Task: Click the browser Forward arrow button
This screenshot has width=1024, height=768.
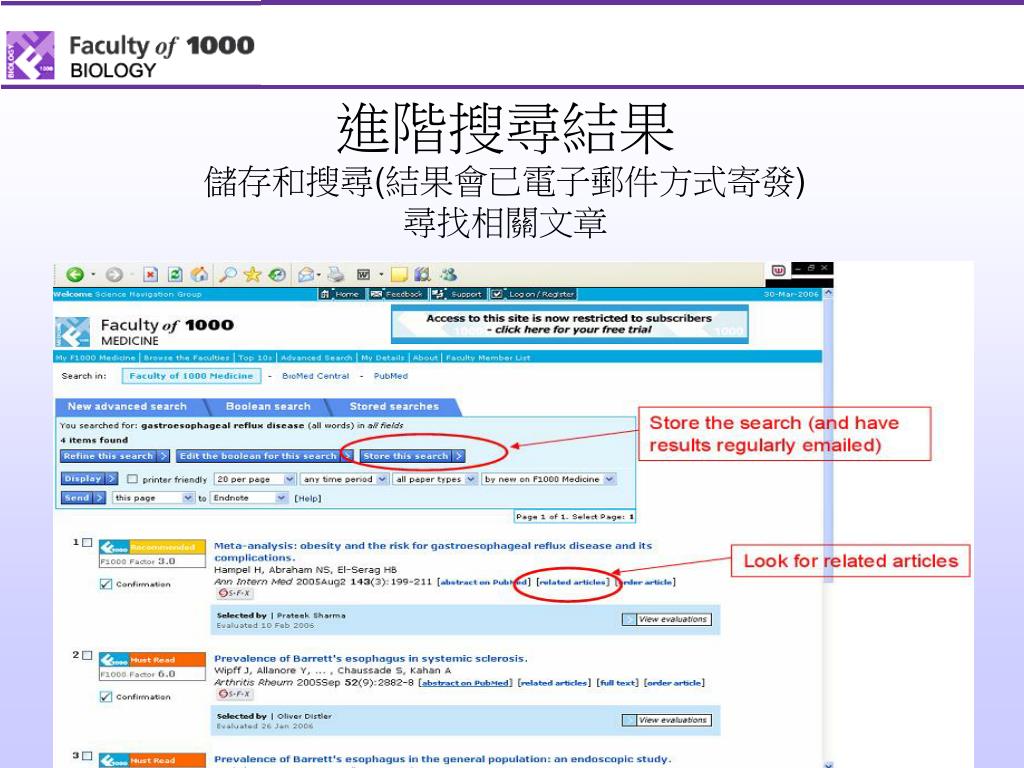Action: point(114,275)
